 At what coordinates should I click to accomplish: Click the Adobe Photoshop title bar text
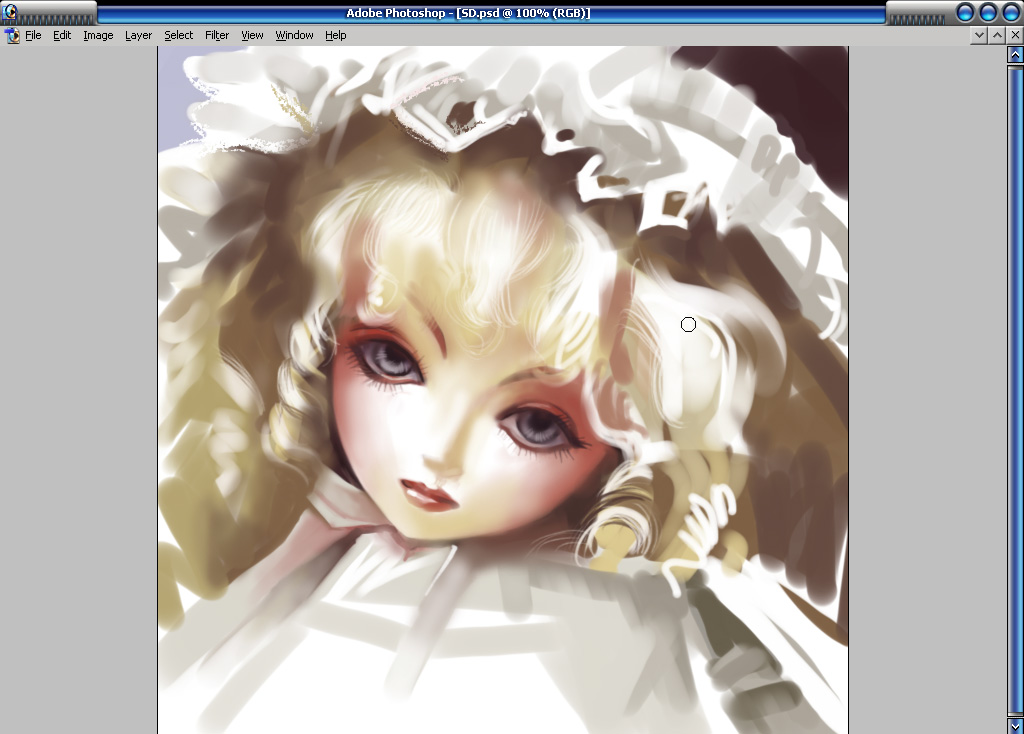tap(468, 13)
